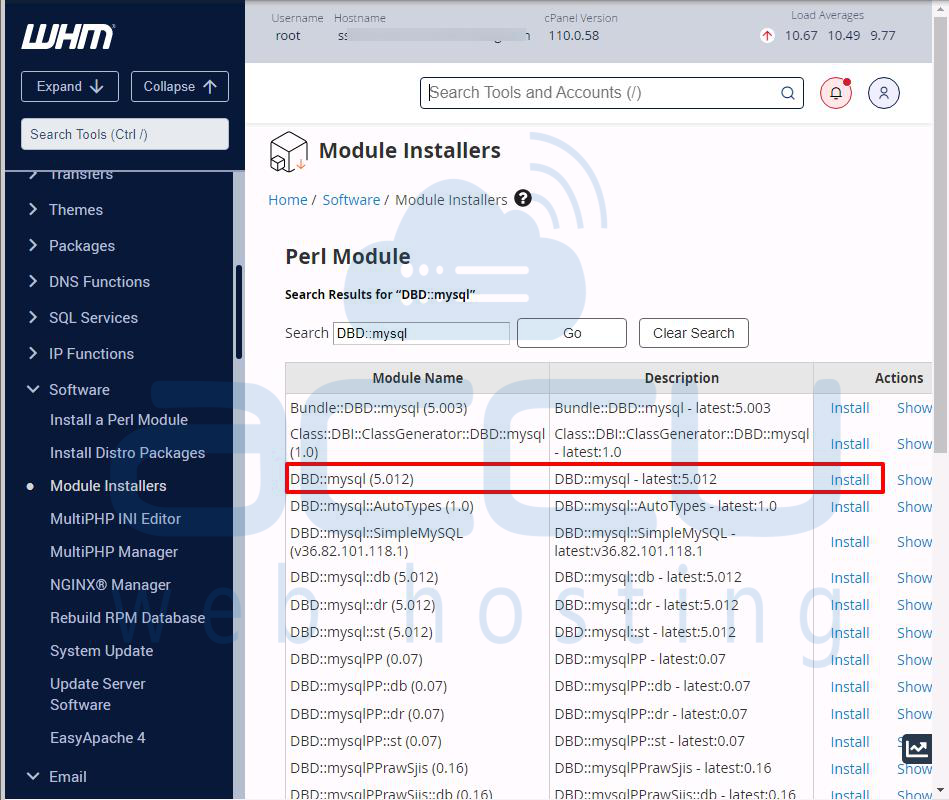Go to Home breadcrumb link
Viewport: 949px width, 800px height.
click(x=287, y=200)
